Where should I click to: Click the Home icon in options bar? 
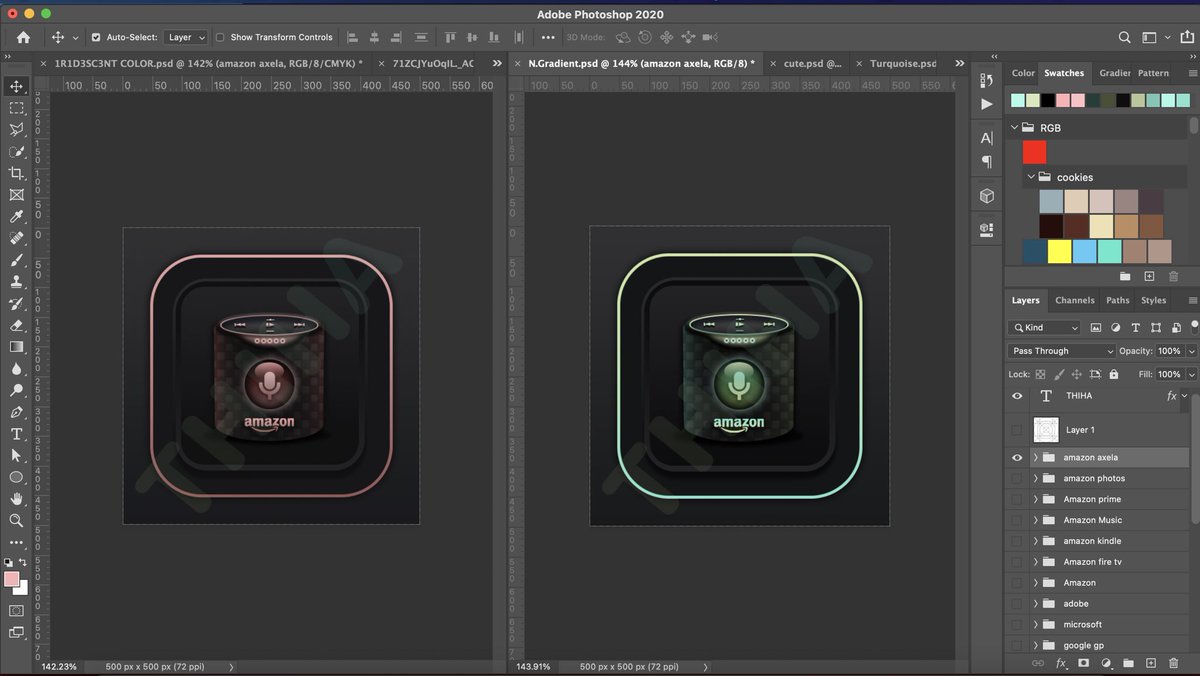click(23, 37)
